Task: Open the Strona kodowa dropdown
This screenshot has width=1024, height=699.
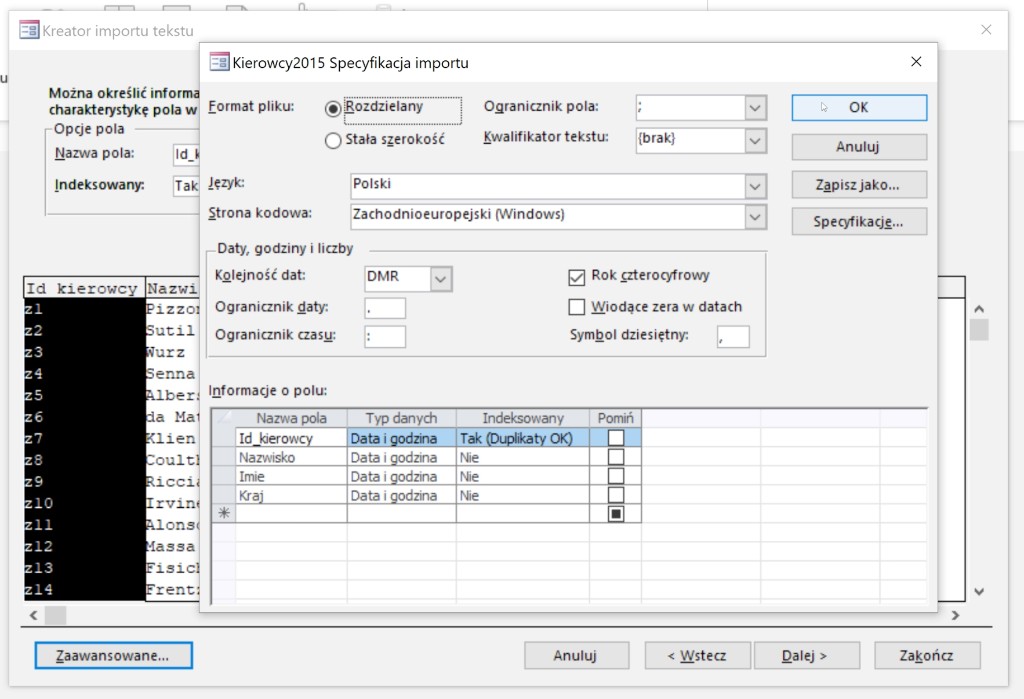Action: pyautogui.click(x=755, y=215)
